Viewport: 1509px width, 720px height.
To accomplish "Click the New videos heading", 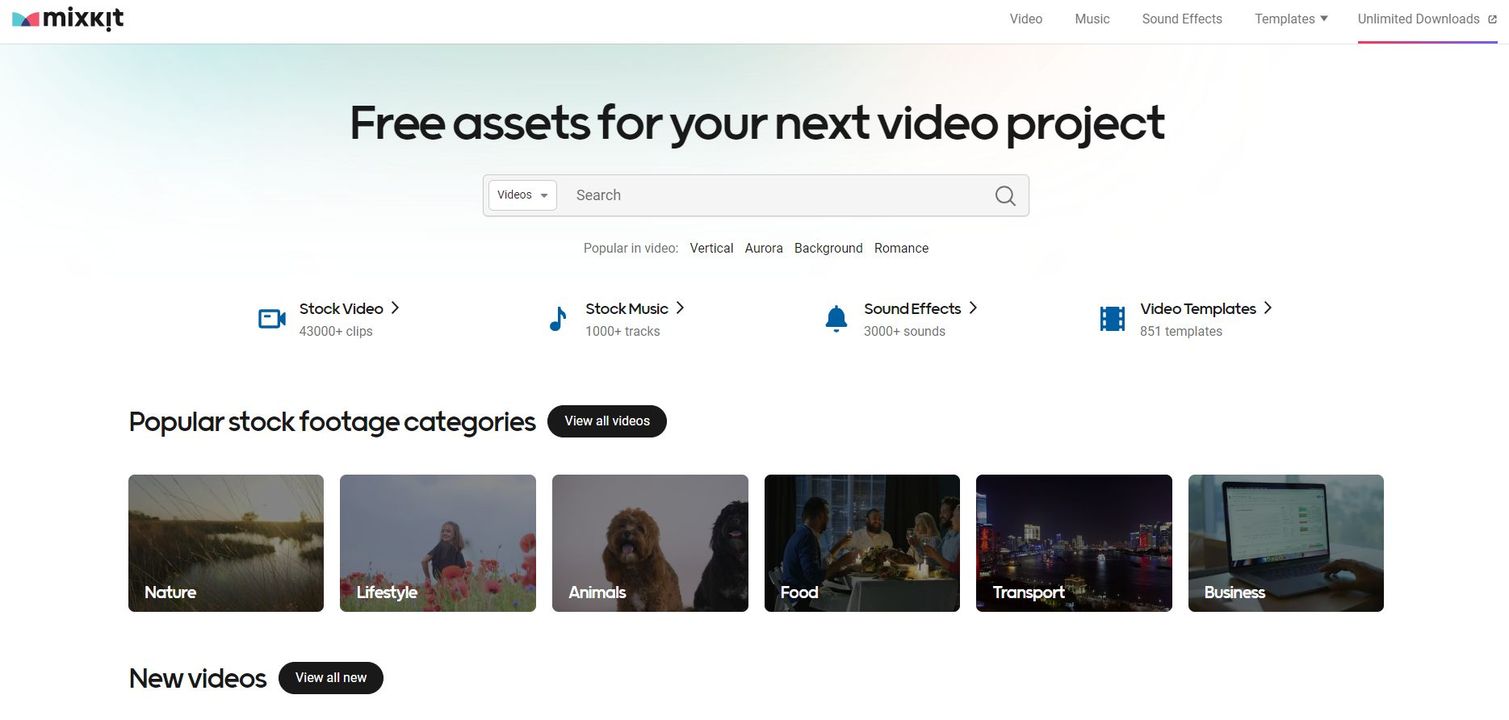I will (198, 678).
